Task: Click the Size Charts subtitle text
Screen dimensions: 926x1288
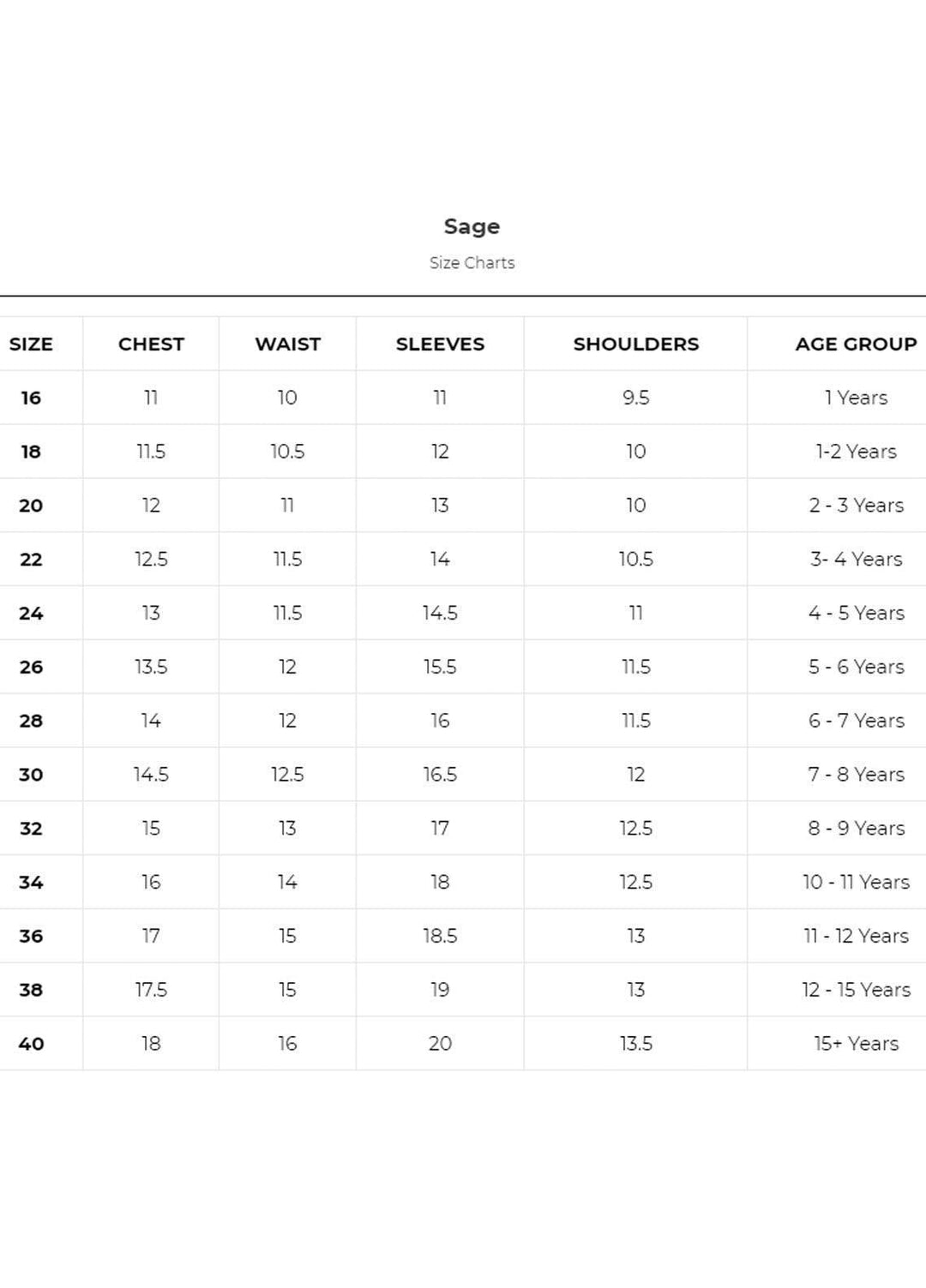Action: tap(472, 263)
